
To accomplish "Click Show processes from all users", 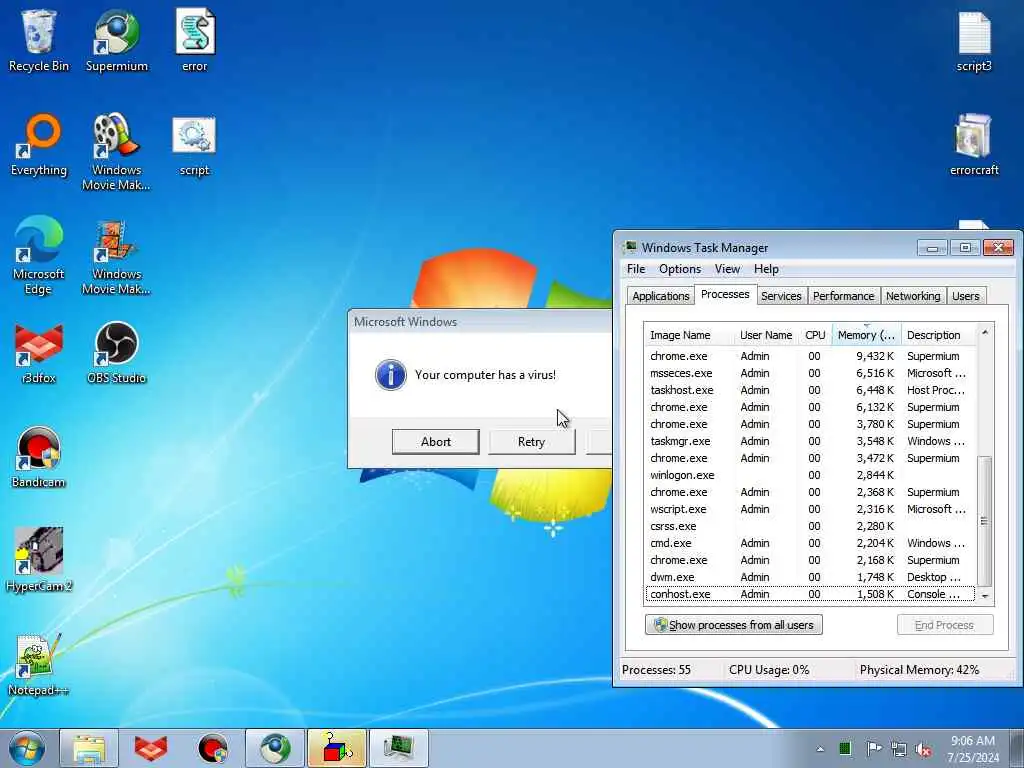I will tap(733, 625).
